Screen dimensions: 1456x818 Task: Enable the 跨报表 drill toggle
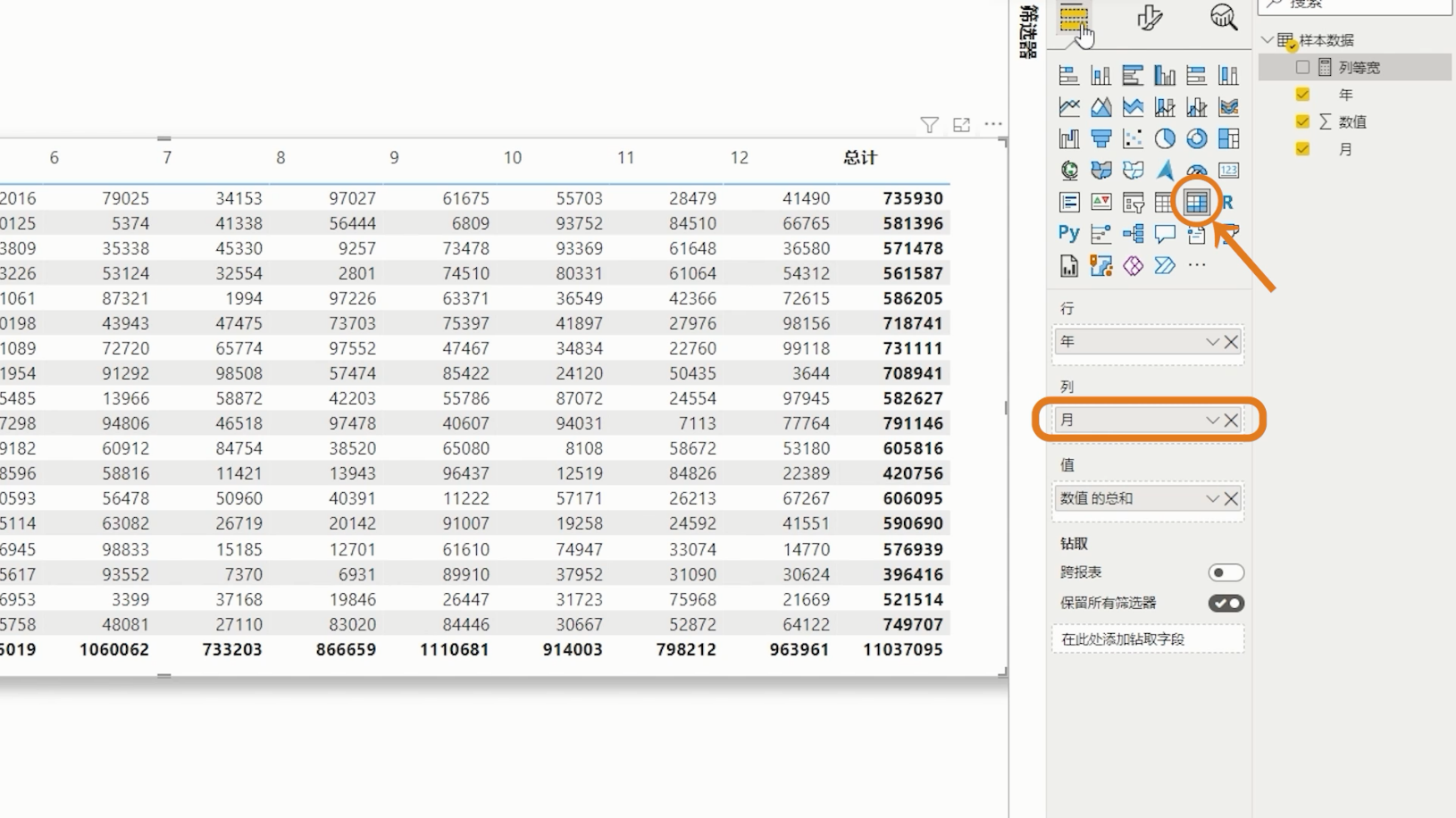(x=1226, y=572)
